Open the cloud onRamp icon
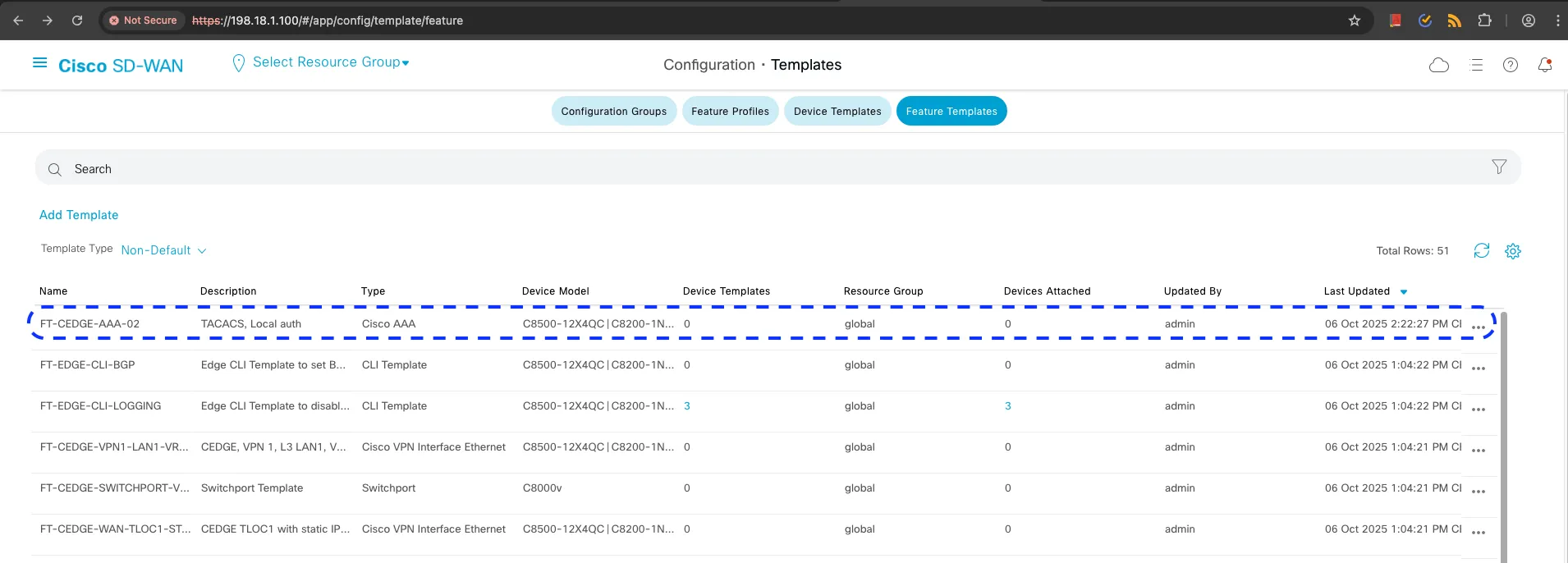1568x563 pixels. (x=1439, y=65)
